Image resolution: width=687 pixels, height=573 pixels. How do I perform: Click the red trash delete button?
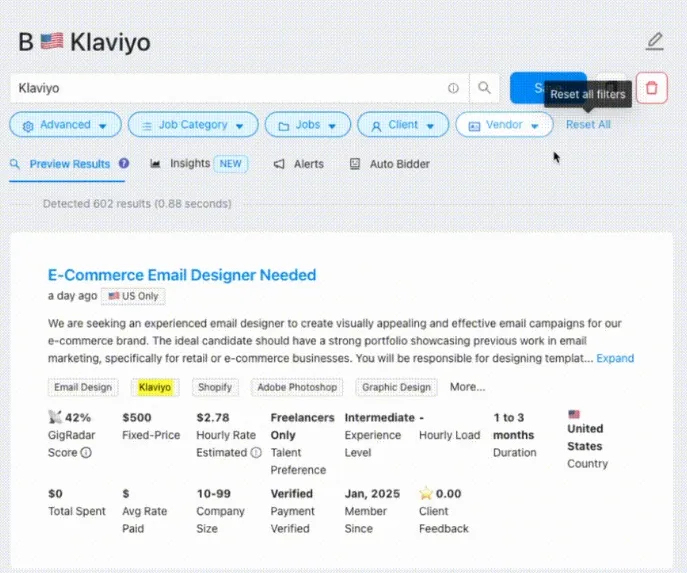click(652, 88)
